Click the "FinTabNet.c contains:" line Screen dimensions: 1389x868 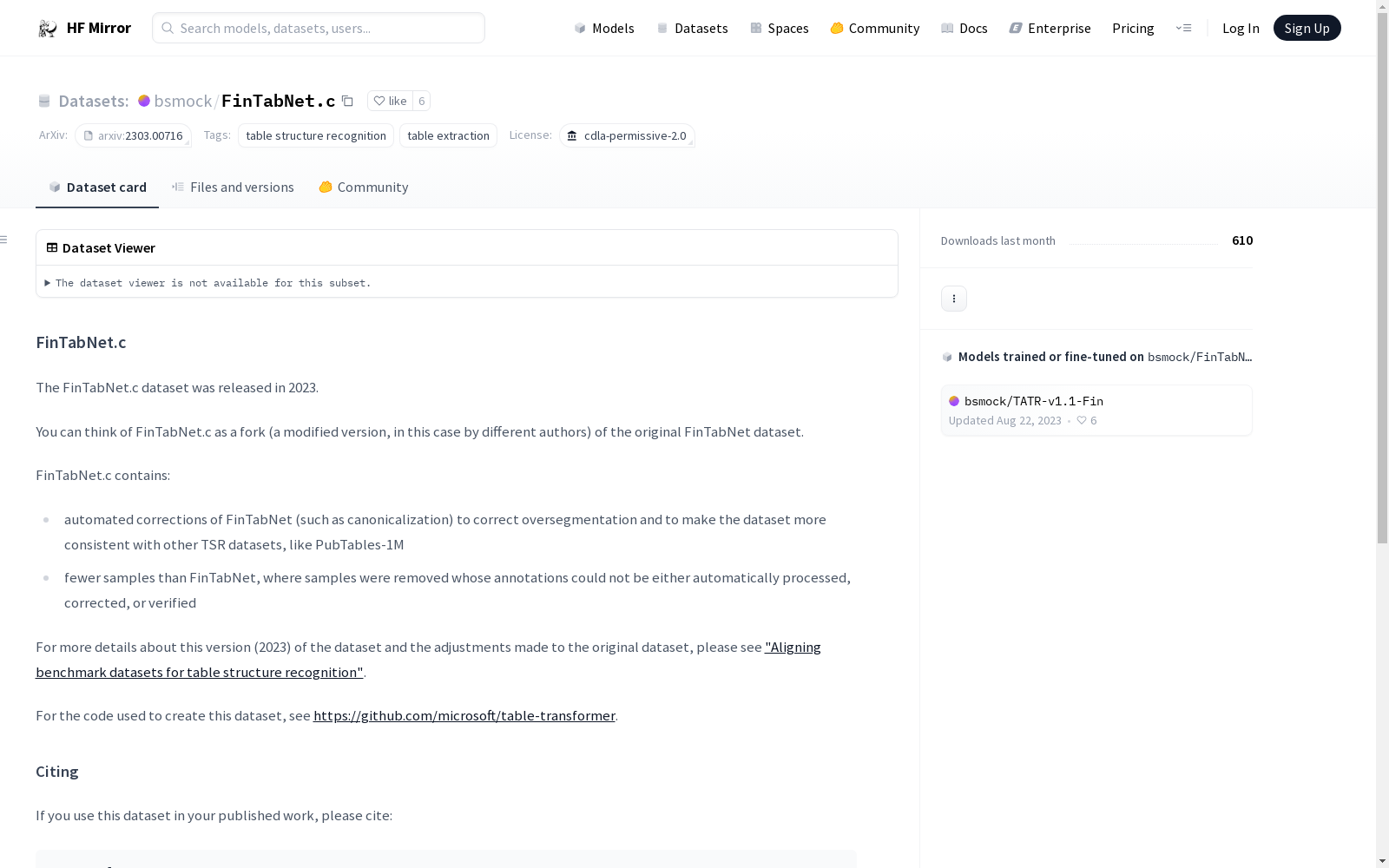click(102, 476)
